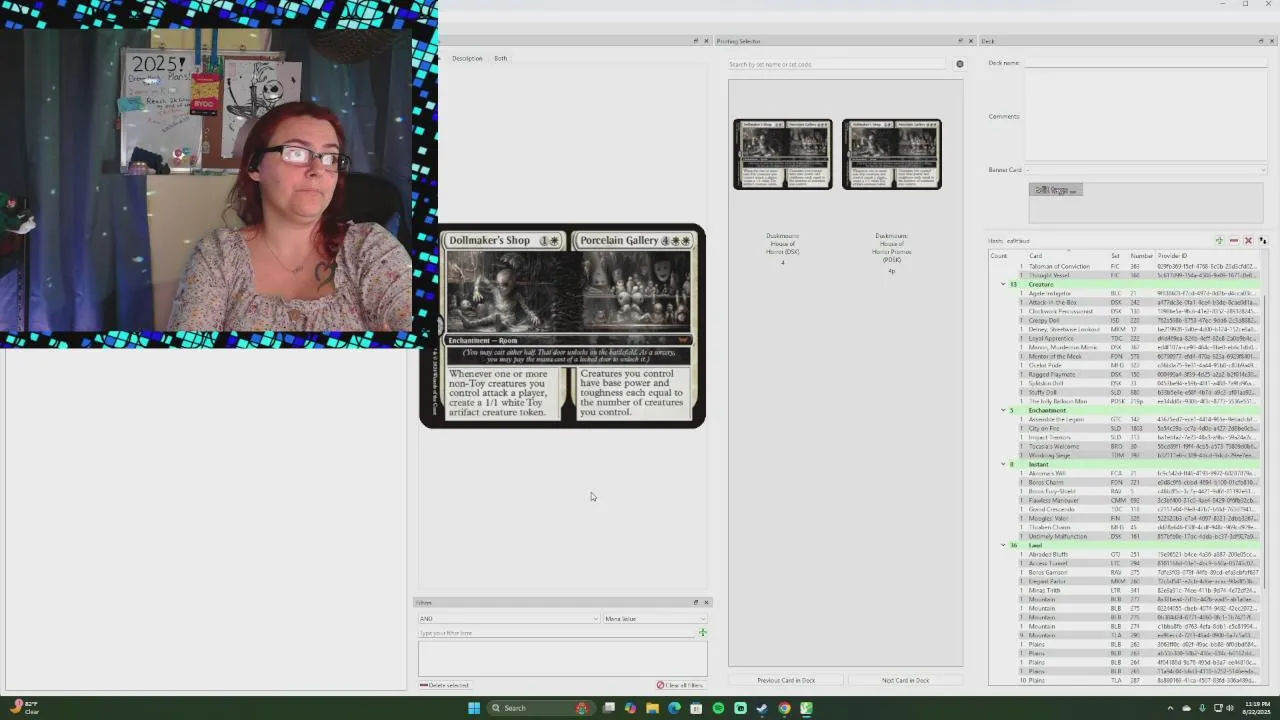Float the Deck dock panel

click(x=1260, y=41)
